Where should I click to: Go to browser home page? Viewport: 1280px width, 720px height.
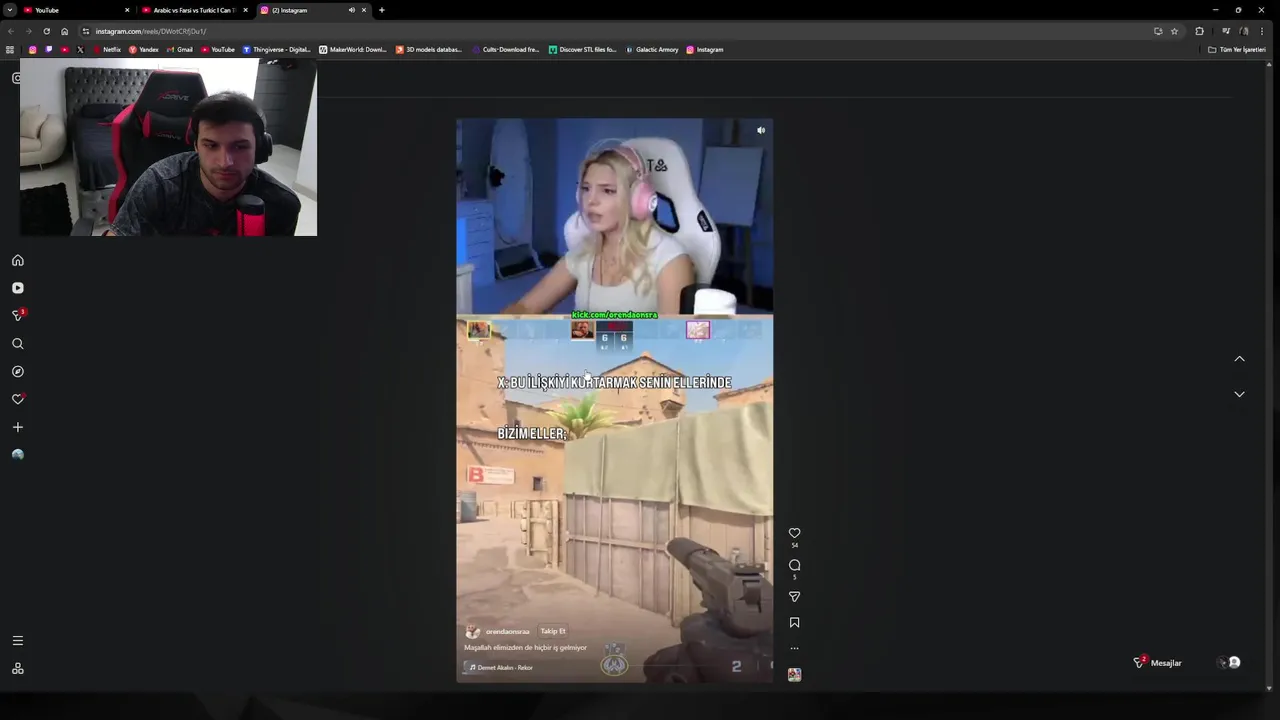point(64,31)
